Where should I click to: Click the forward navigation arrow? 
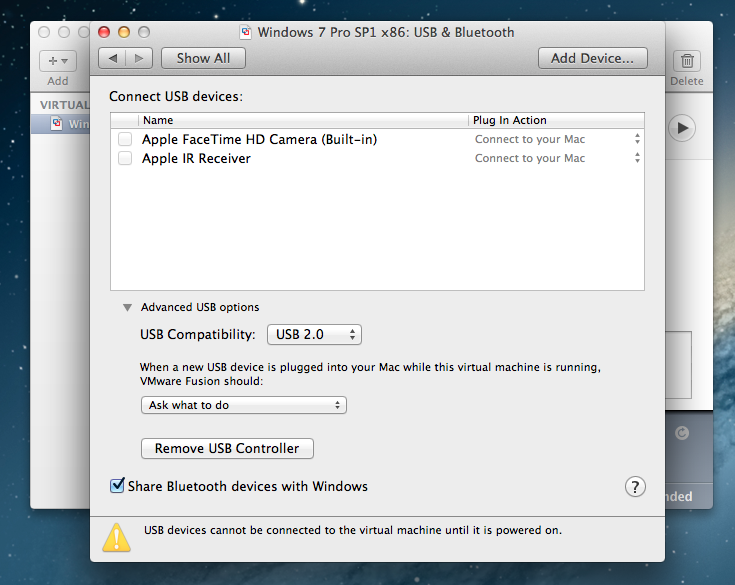[139, 58]
